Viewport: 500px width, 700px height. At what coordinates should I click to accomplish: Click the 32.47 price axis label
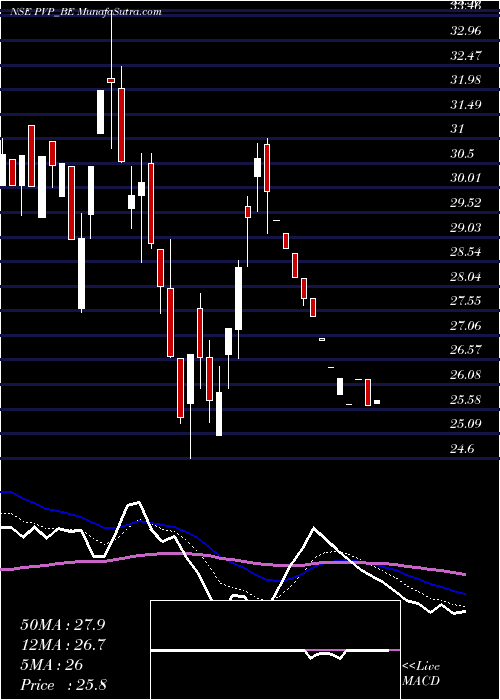coord(466,55)
